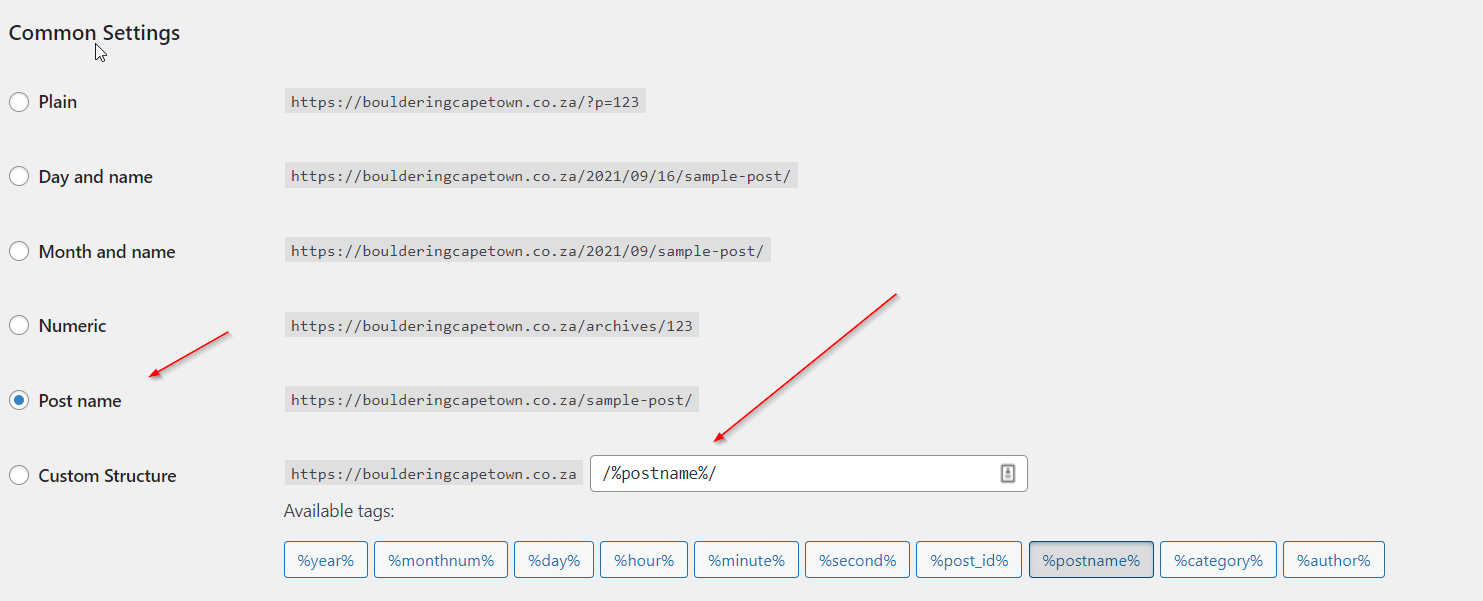Insert the %post_id% tag
Image resolution: width=1483 pixels, height=601 pixels.
(969, 560)
